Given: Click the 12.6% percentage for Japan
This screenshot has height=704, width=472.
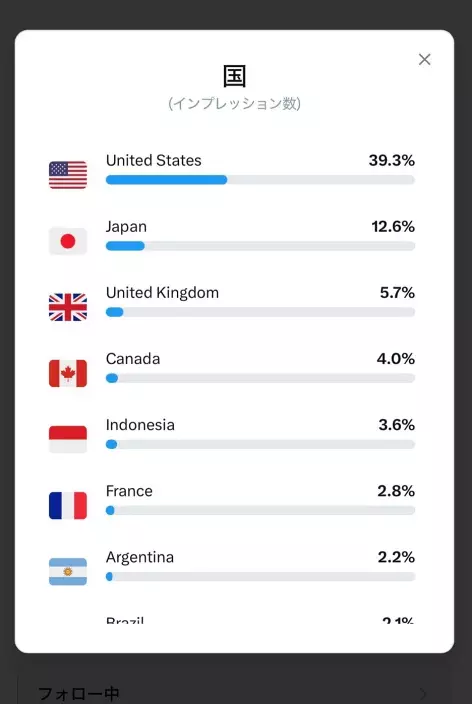Looking at the screenshot, I should (393, 227).
